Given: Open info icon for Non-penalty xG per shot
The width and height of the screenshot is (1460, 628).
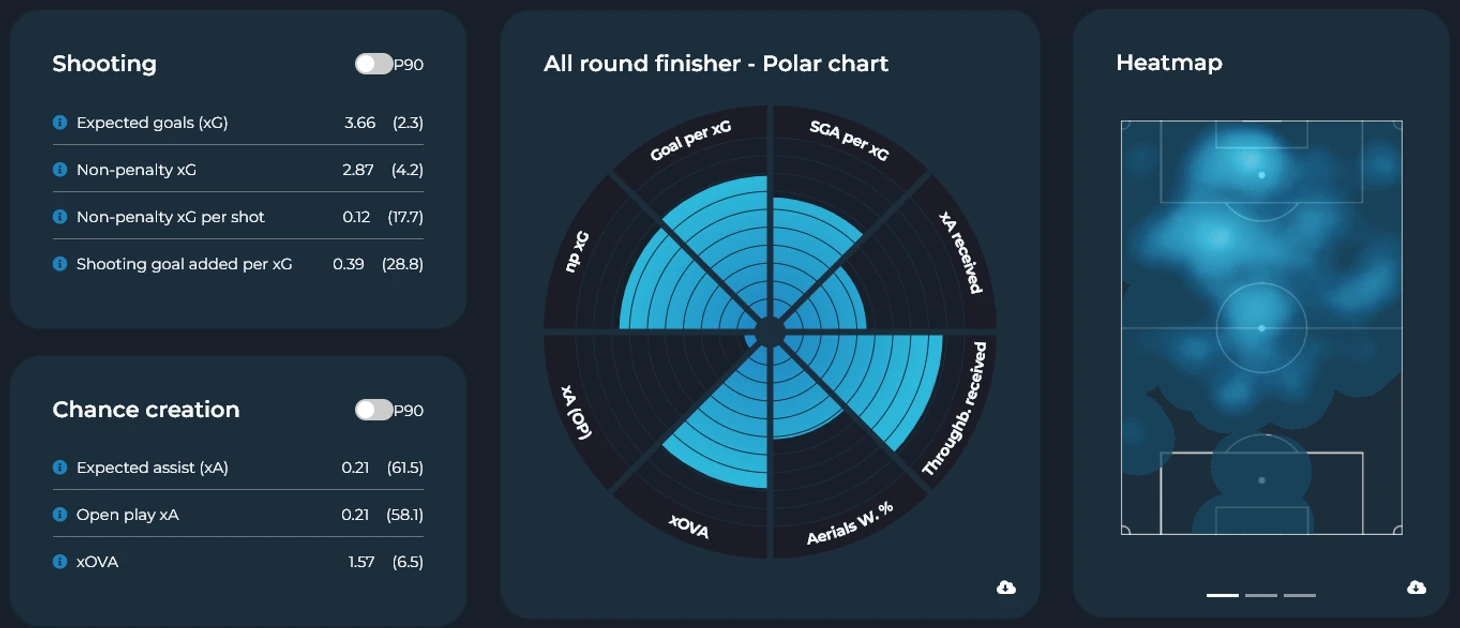Looking at the screenshot, I should pos(60,217).
